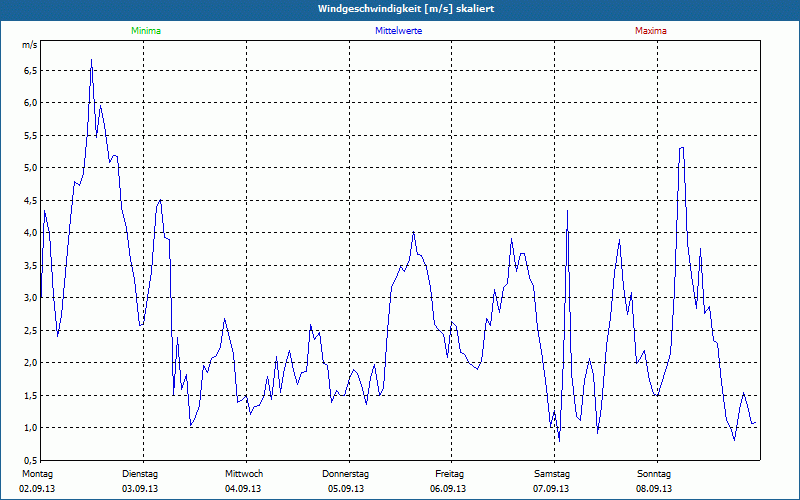This screenshot has width=800, height=500.
Task: Select the Donnerstag day label
Action: tap(345, 474)
